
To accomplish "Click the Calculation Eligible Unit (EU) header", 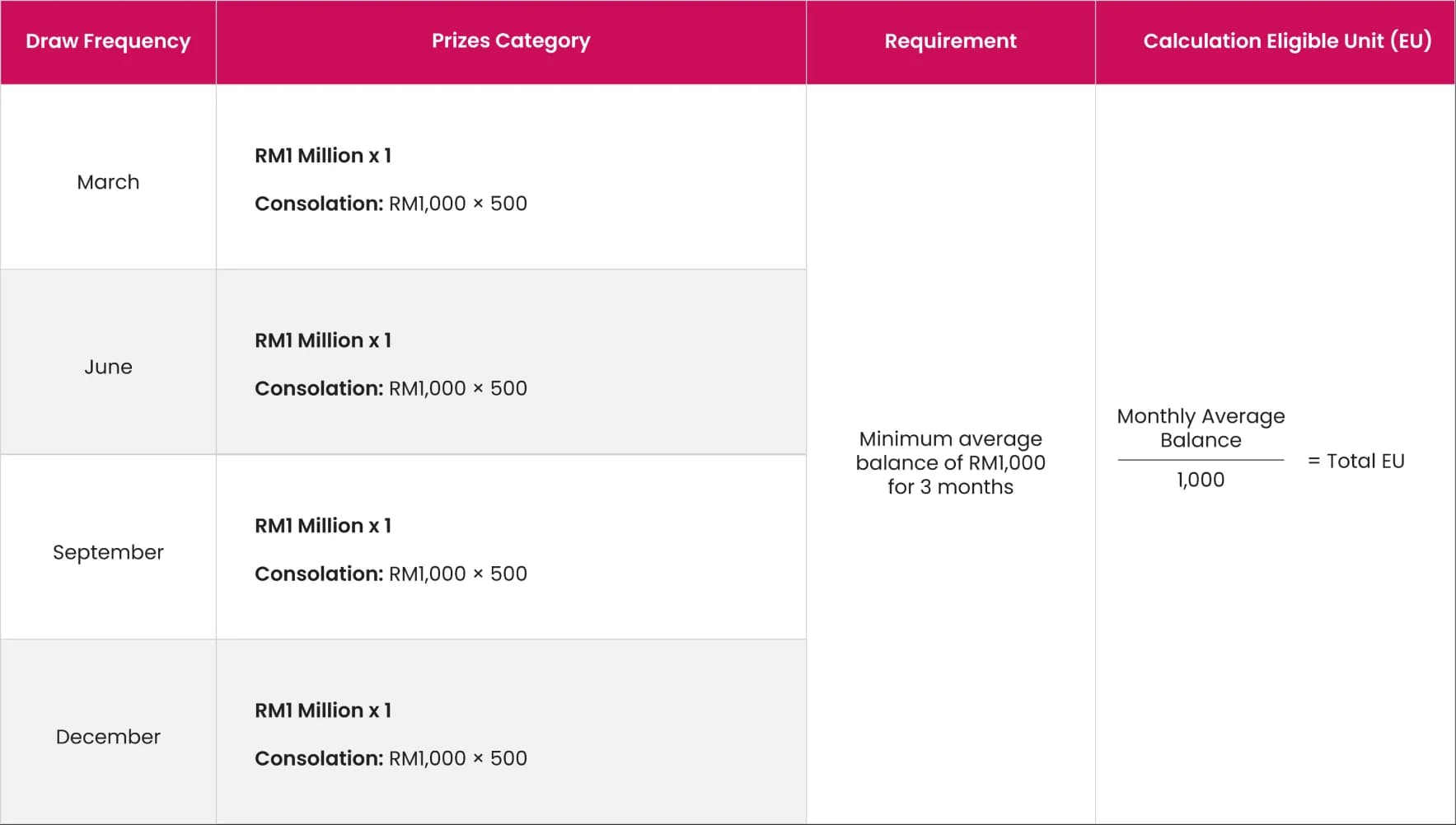I will (x=1287, y=41).
